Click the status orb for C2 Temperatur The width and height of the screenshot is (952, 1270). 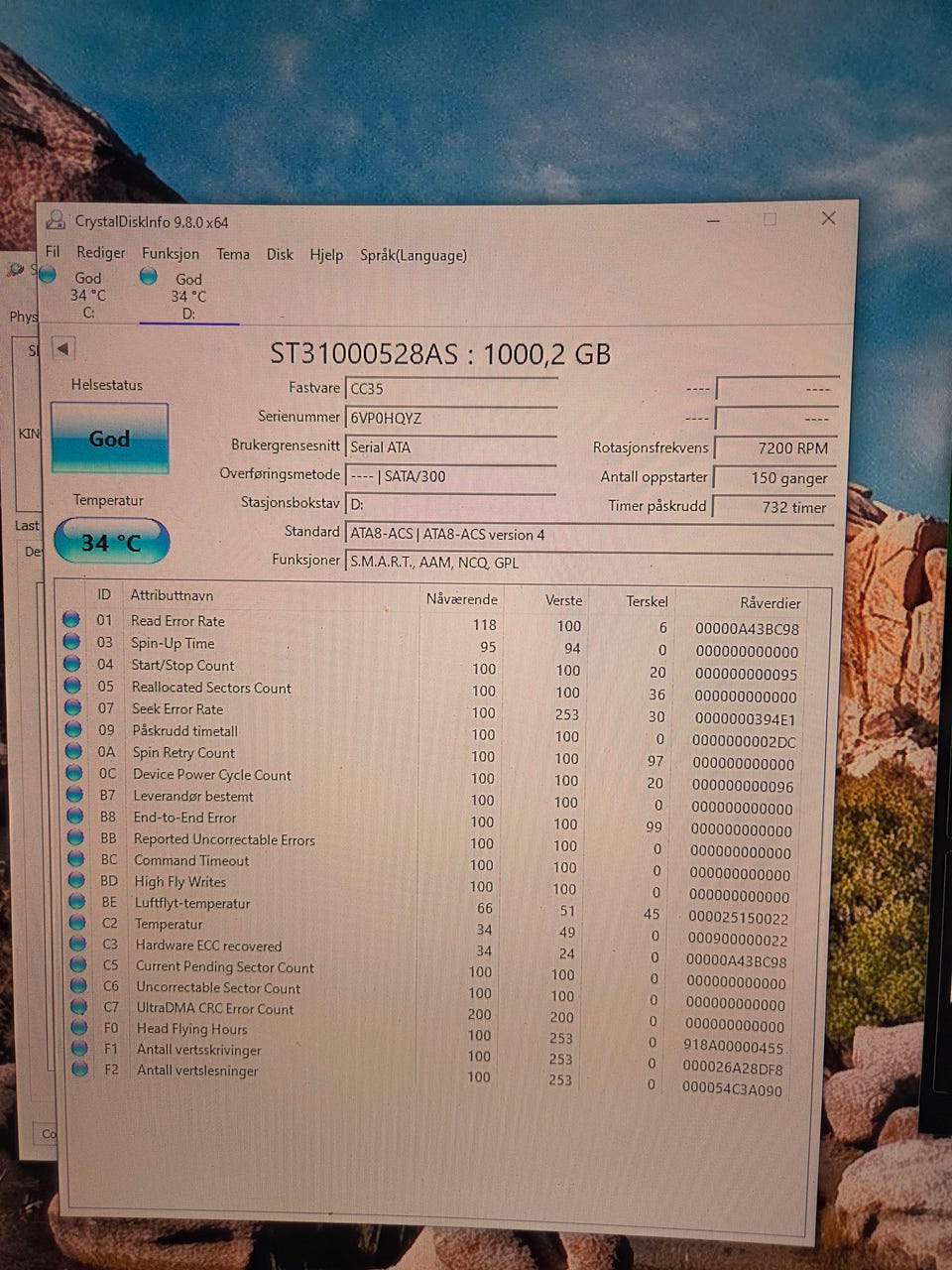[77, 922]
